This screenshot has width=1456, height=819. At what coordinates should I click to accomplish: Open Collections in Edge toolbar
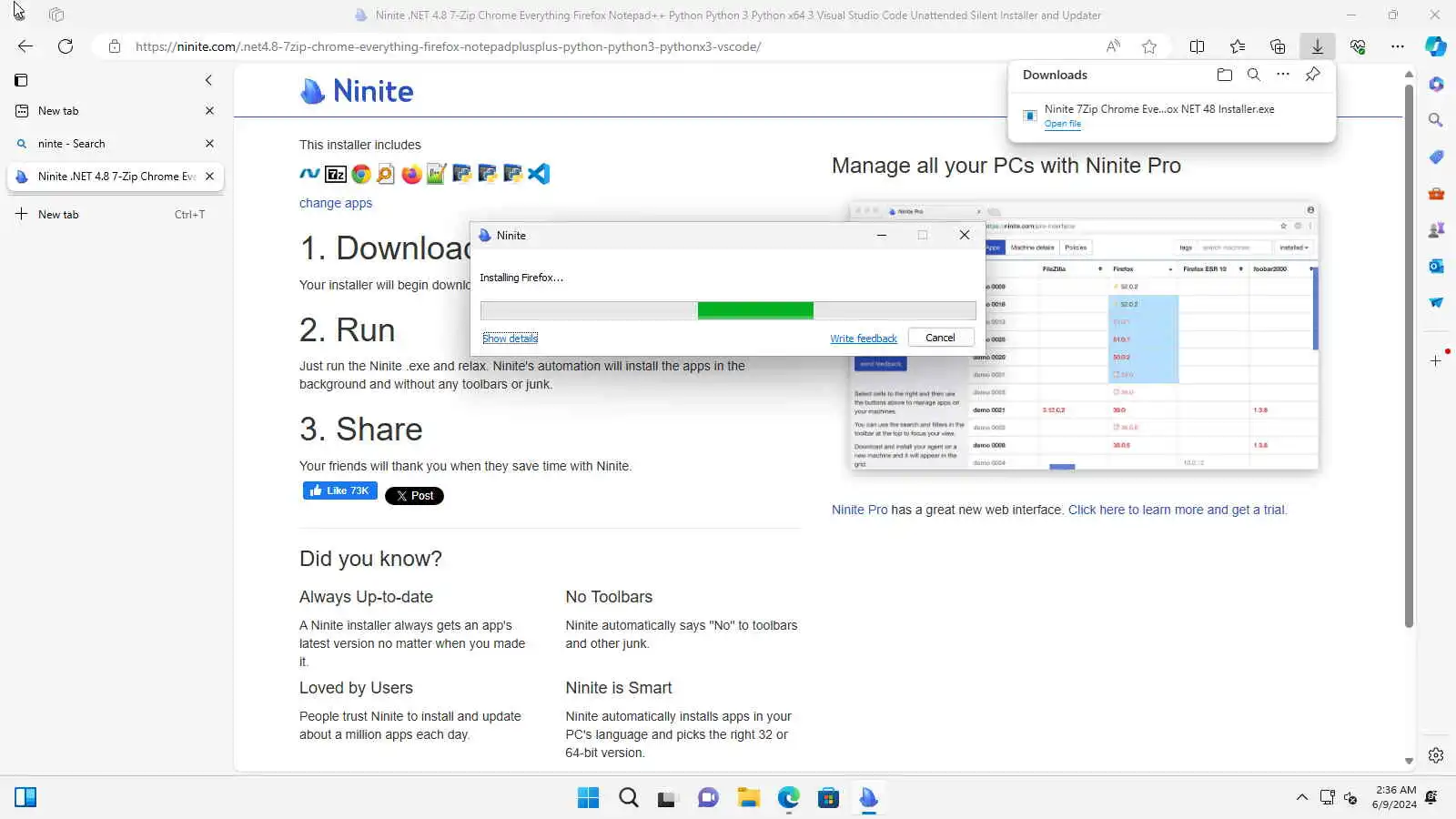point(1278,46)
